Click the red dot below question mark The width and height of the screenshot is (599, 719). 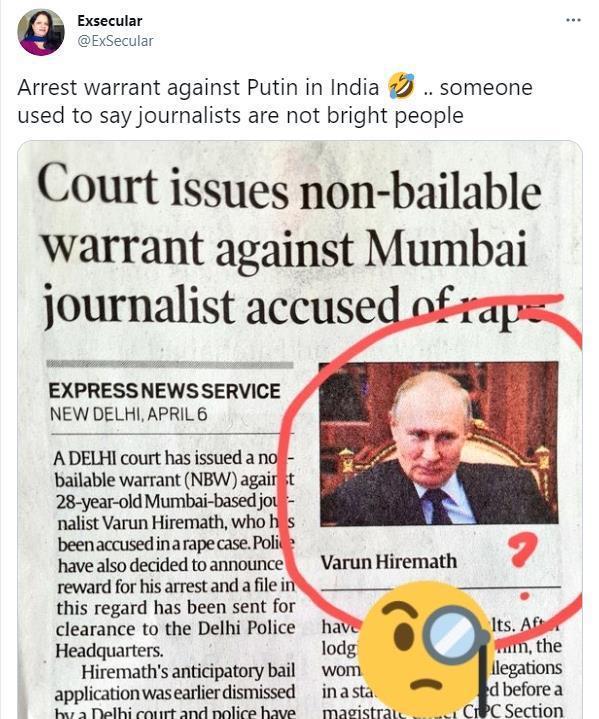tap(524, 596)
